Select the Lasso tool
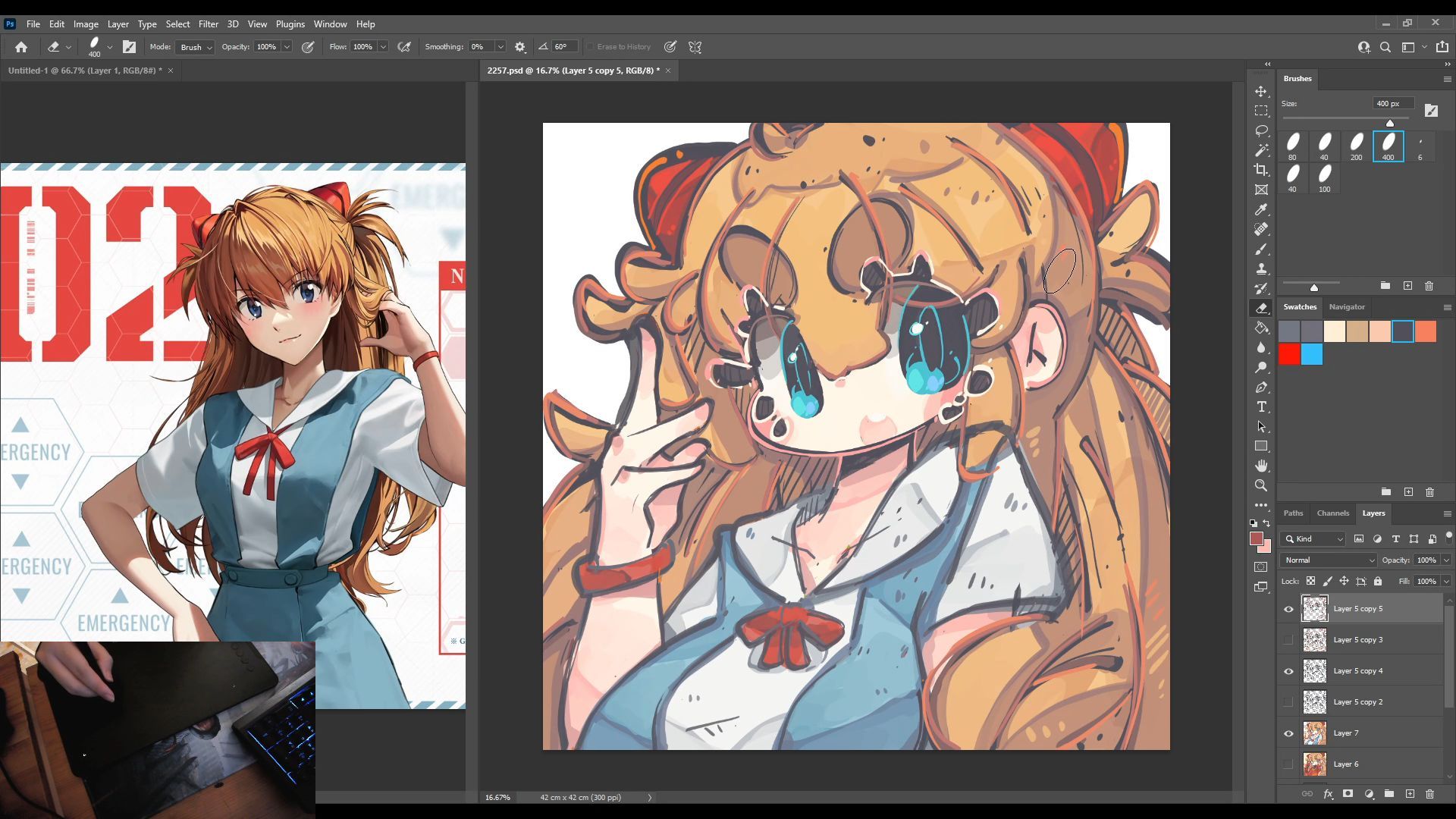This screenshot has height=819, width=1456. 1261,130
